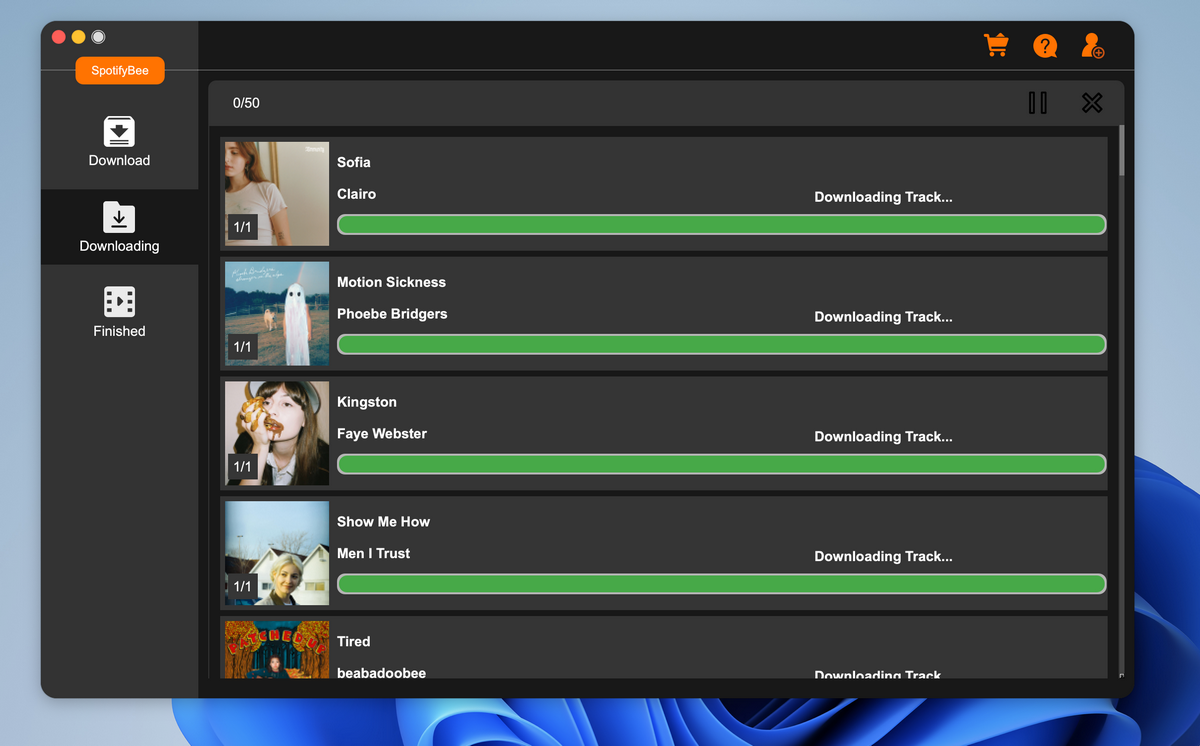Pause all downloads with pause icon
The height and width of the screenshot is (746, 1200).
click(x=1038, y=103)
